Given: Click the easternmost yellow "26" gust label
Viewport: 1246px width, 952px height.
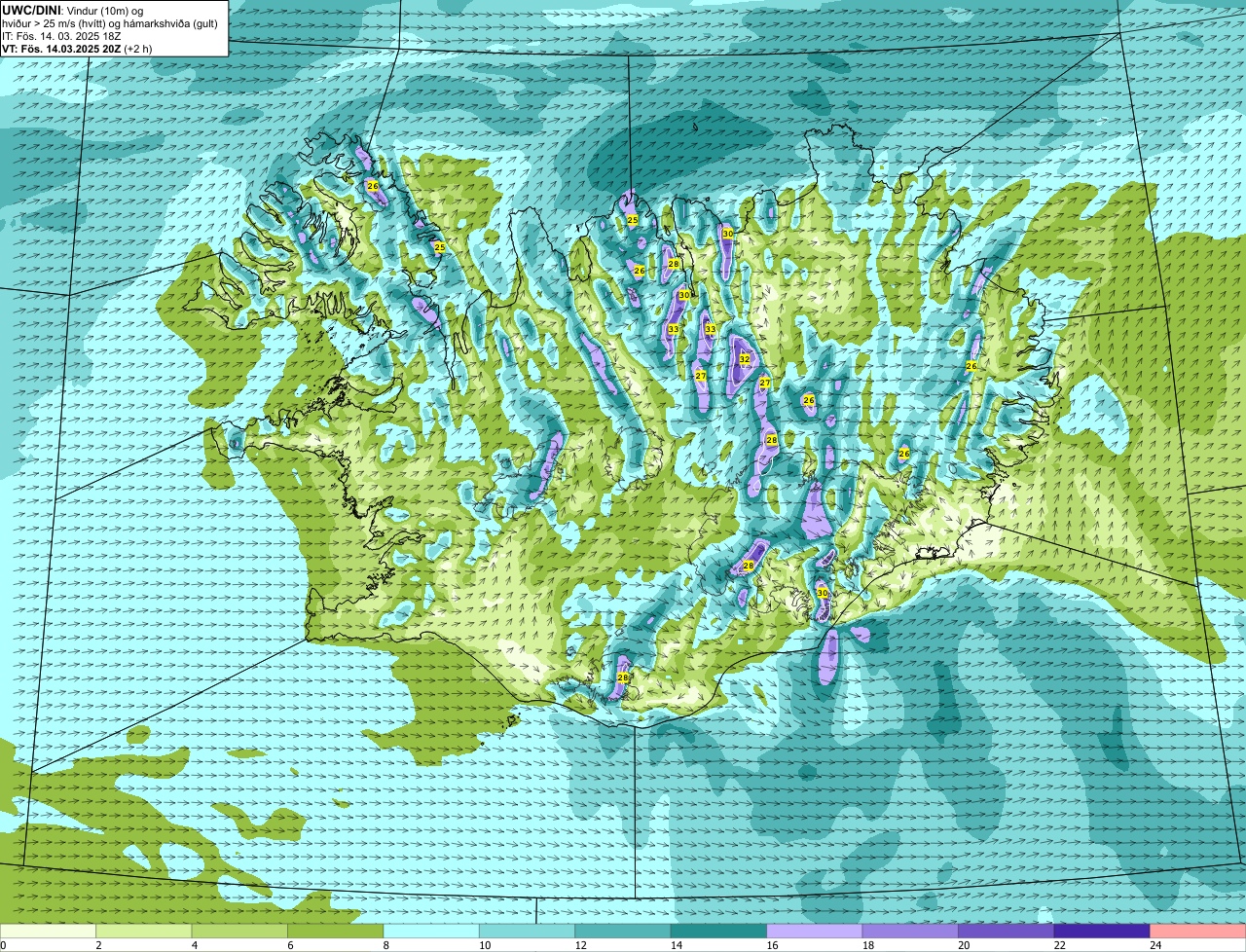Looking at the screenshot, I should coord(971,366).
